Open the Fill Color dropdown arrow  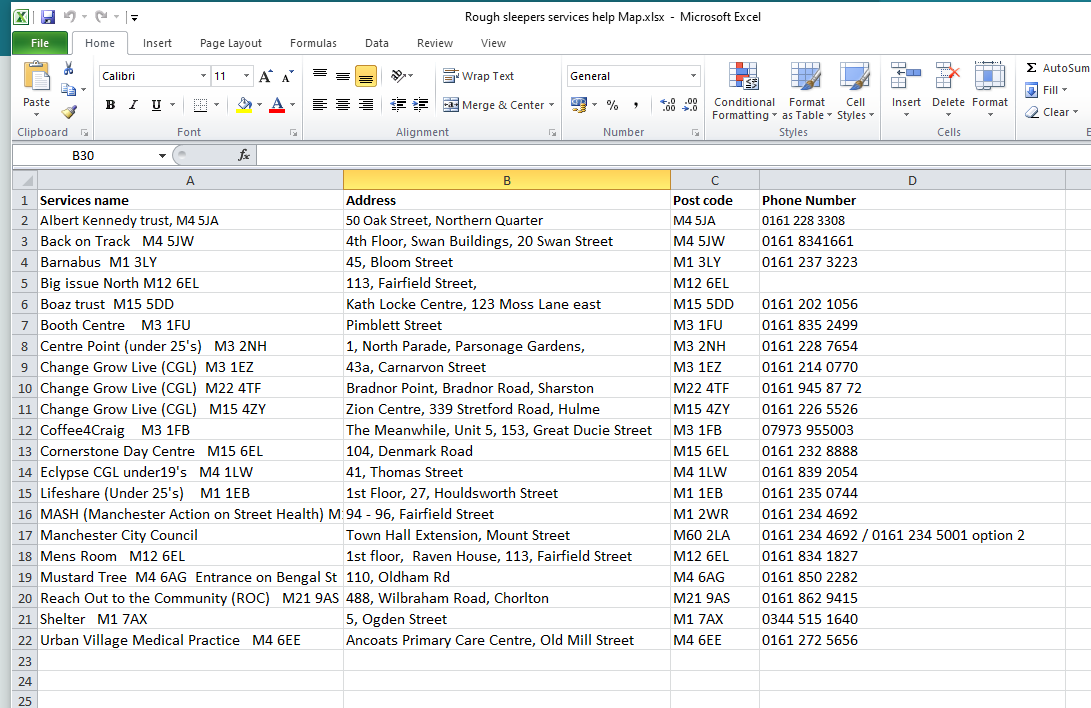(x=260, y=105)
